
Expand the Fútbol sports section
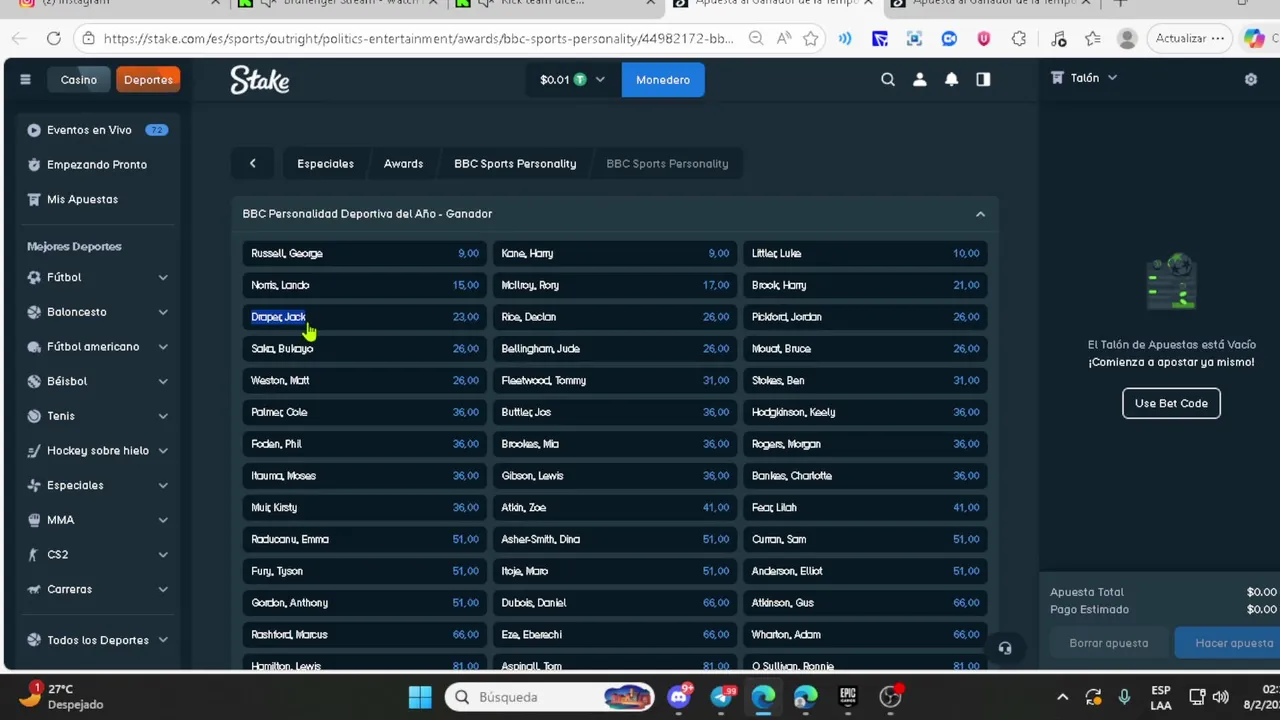[x=163, y=277]
